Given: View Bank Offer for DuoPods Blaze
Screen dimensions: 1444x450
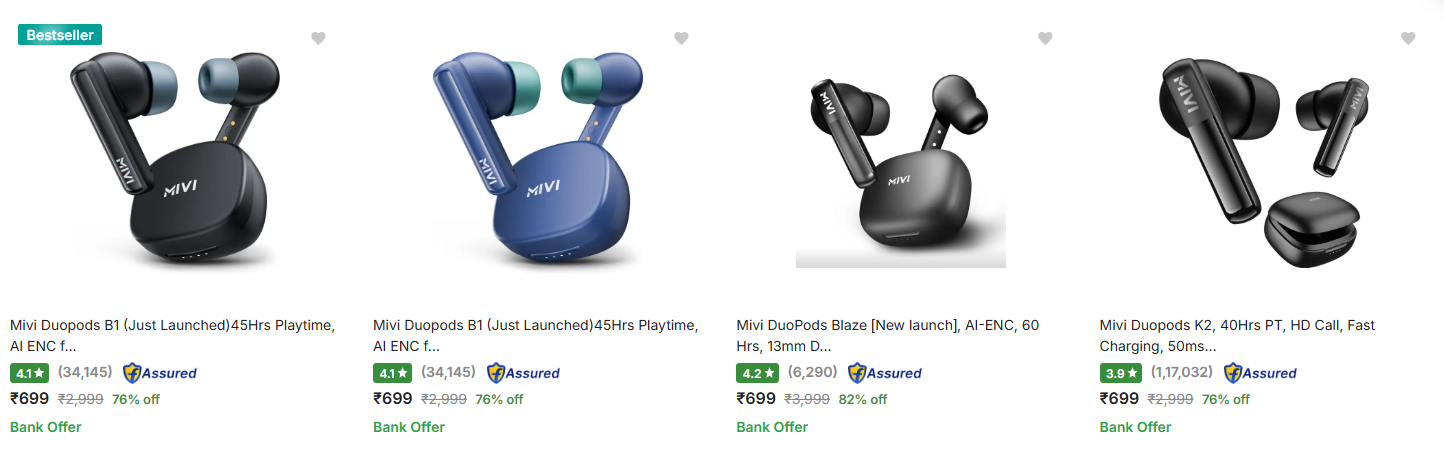Looking at the screenshot, I should (772, 427).
